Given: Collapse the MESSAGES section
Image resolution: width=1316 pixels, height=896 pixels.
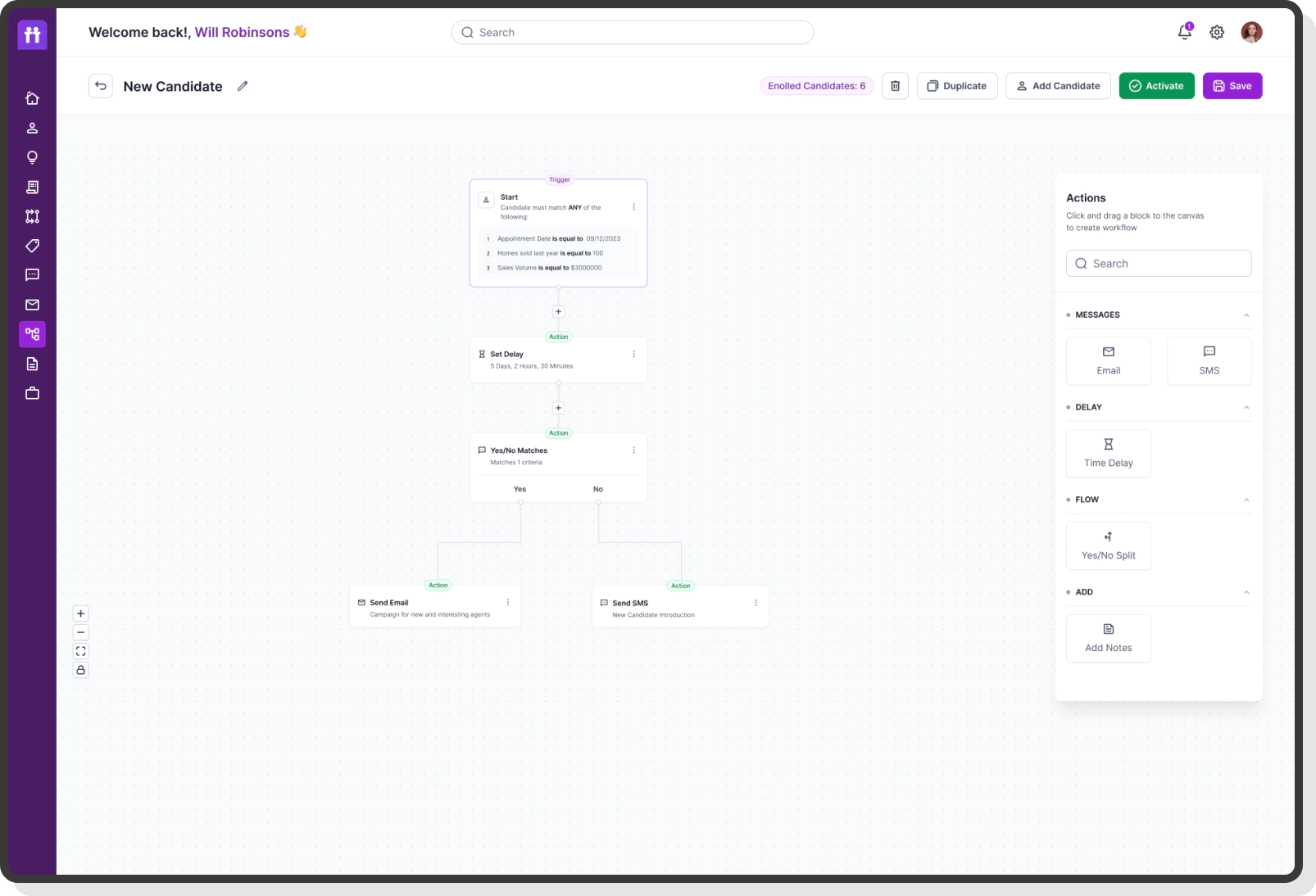Looking at the screenshot, I should (1246, 315).
